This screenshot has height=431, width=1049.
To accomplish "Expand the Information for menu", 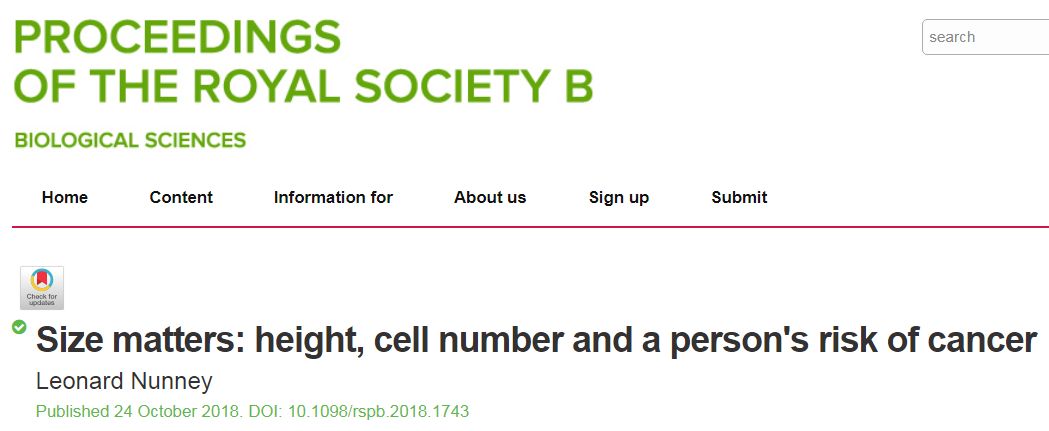I will [x=333, y=197].
